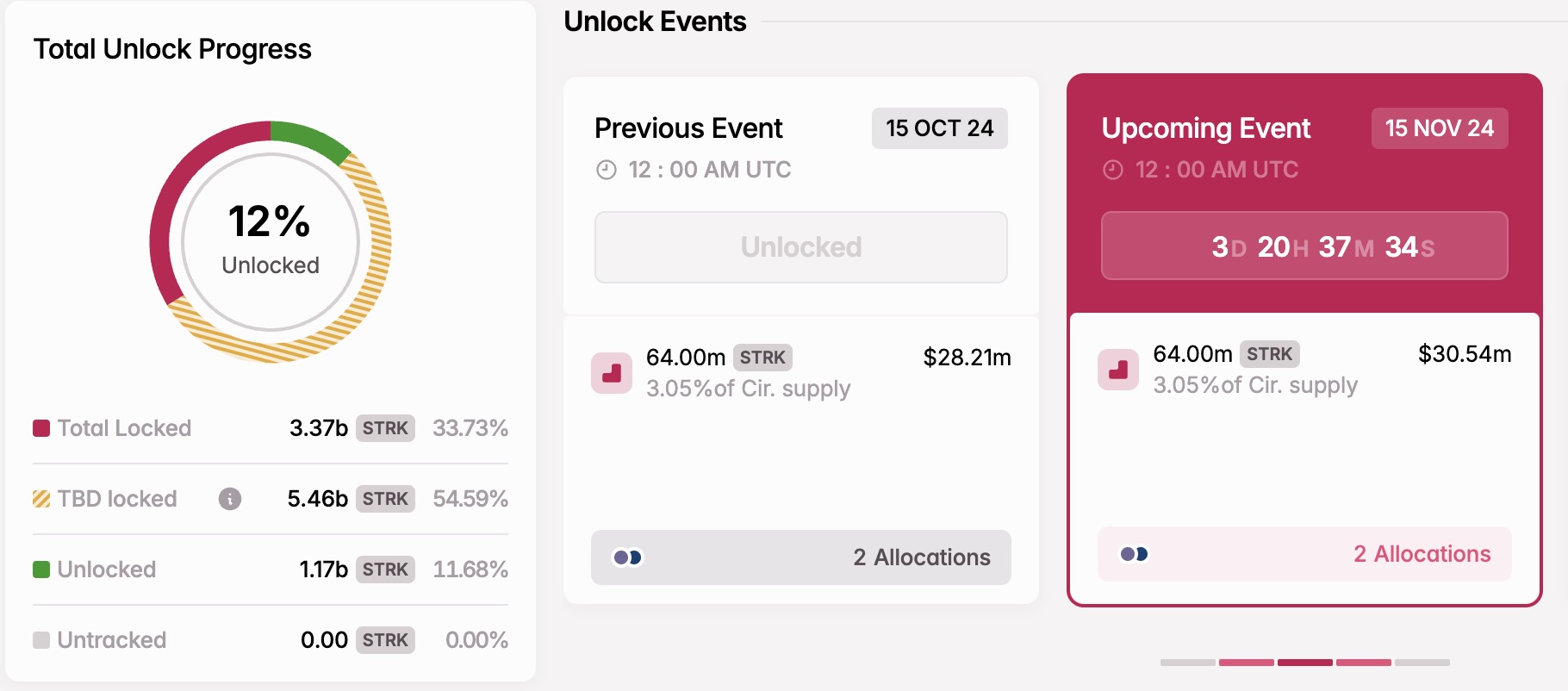Click the 15 NOV 24 date badge
The height and width of the screenshot is (691, 1568).
pos(1440,128)
